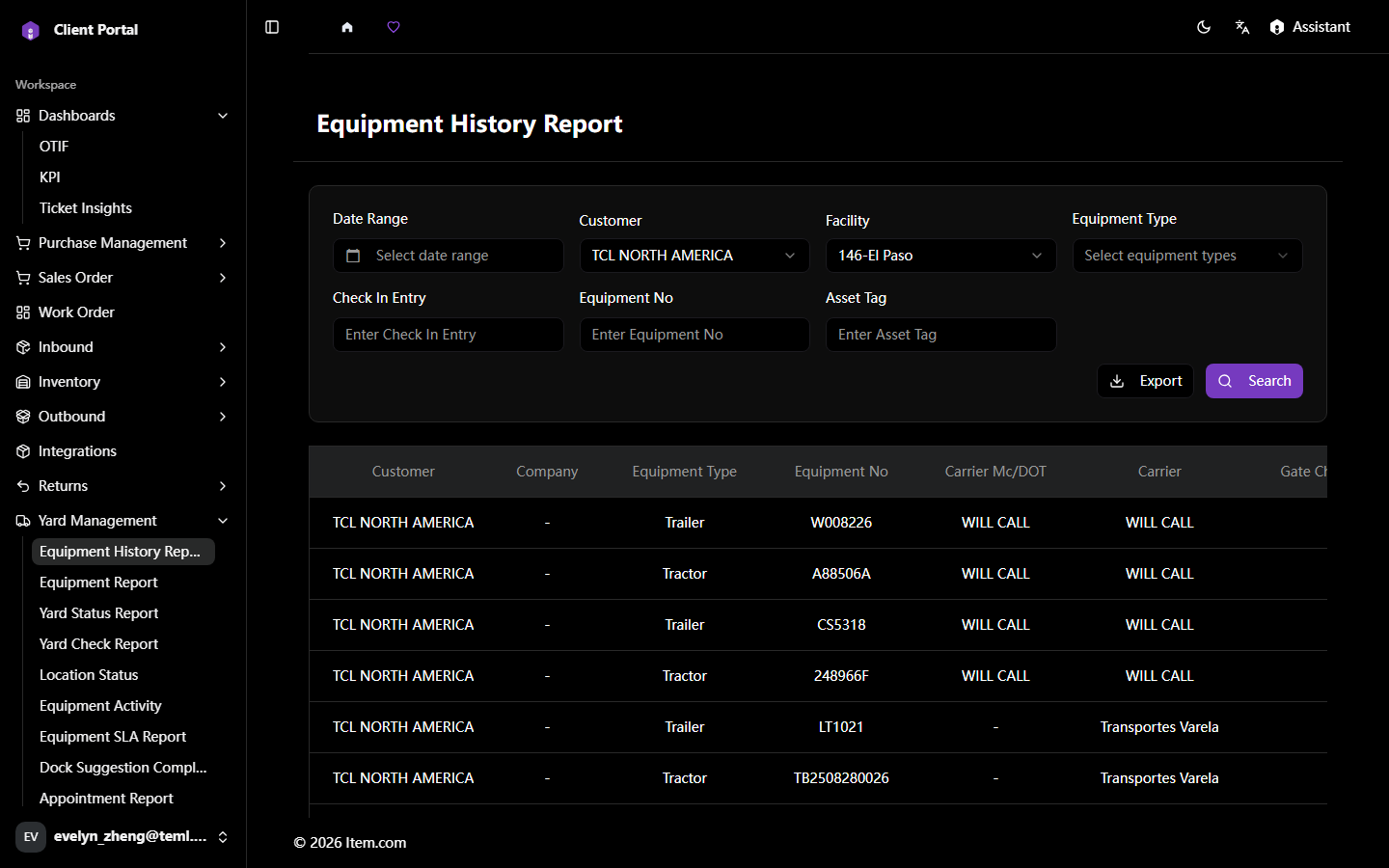Expand the Inventory menu
This screenshot has height=868, width=1389.
click(123, 382)
